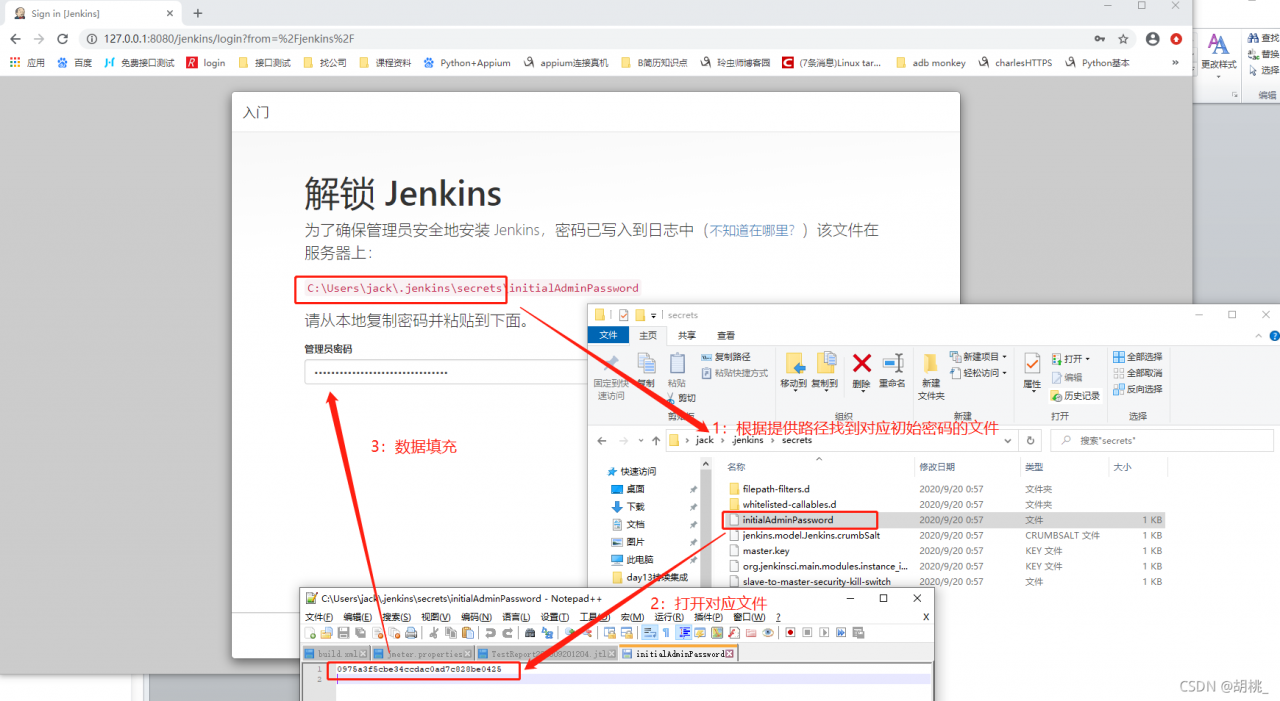Open the 搜索(S) menu in Notepad++

397,617
